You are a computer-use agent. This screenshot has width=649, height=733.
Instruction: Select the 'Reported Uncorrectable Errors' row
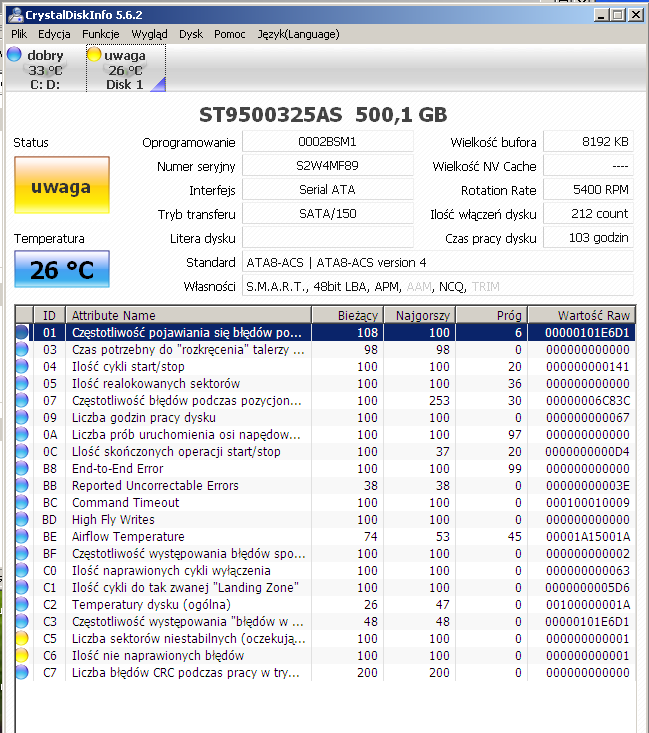[x=155, y=485]
